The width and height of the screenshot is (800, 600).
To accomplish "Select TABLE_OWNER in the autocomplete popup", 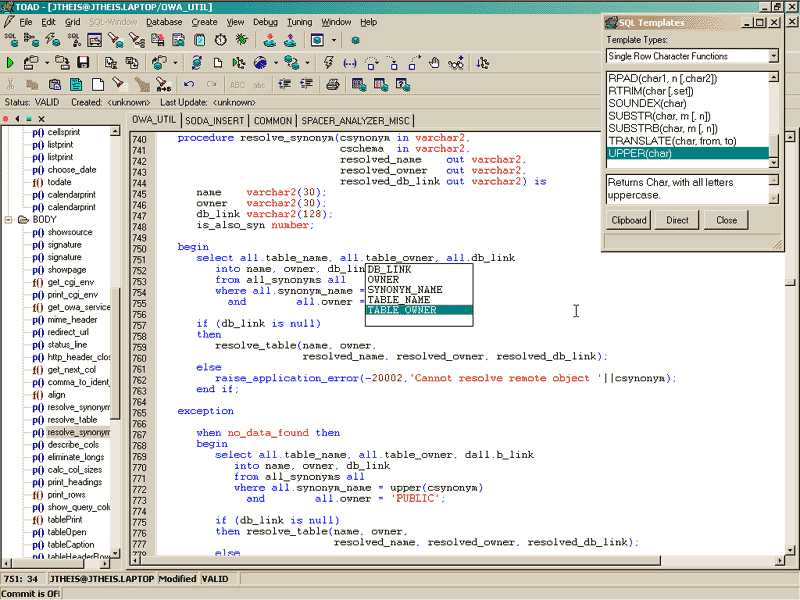I will pyautogui.click(x=419, y=310).
